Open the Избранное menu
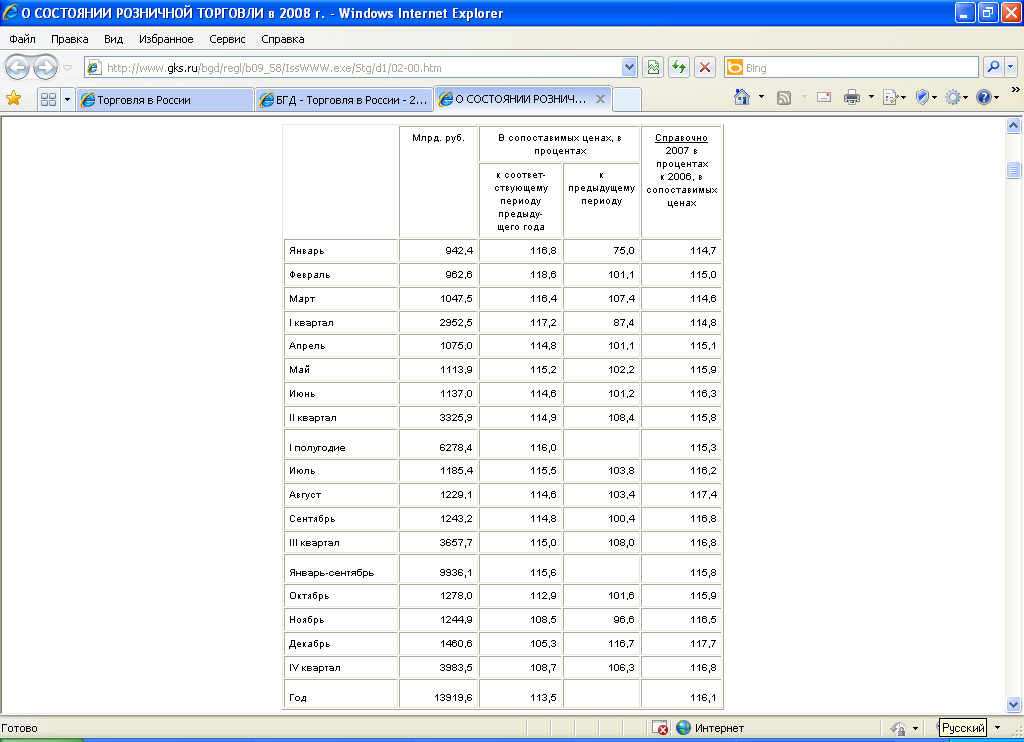Image resolution: width=1024 pixels, height=742 pixels. (x=166, y=39)
